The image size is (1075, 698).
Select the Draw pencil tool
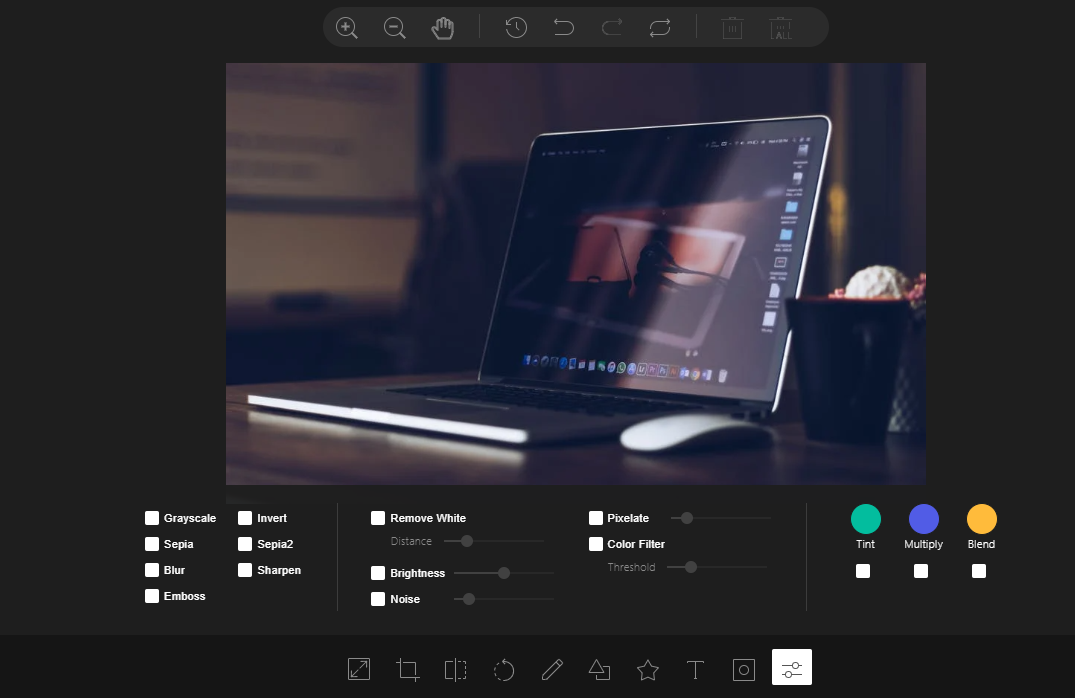point(552,669)
